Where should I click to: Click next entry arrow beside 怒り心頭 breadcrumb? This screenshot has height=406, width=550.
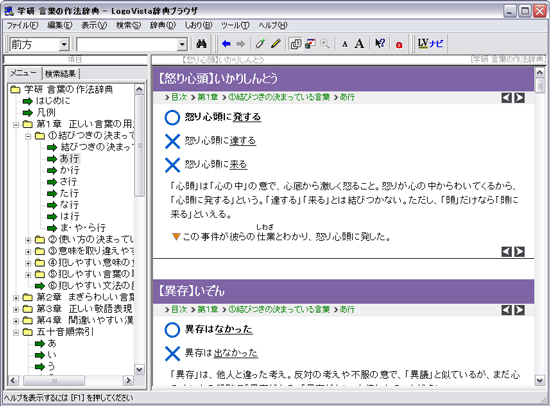point(519,98)
